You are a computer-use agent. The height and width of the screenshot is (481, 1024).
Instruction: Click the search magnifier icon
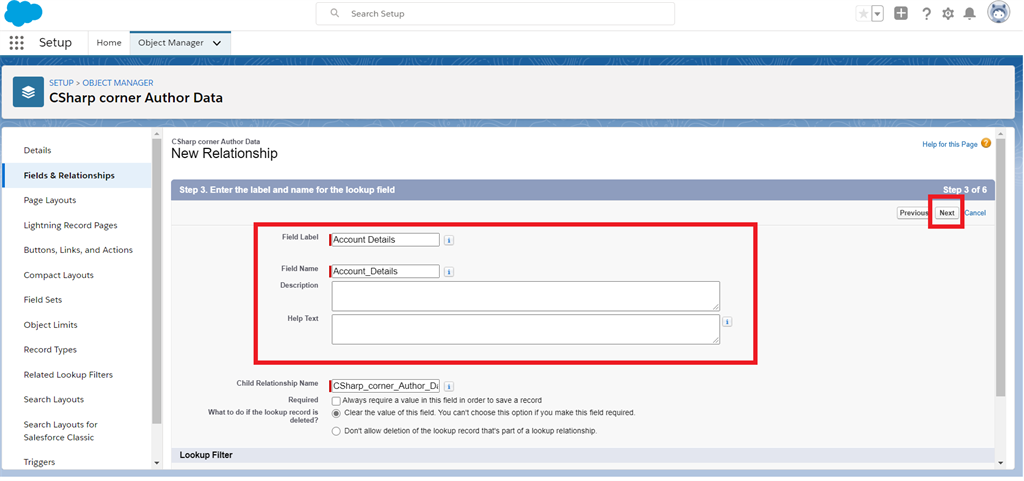click(335, 13)
